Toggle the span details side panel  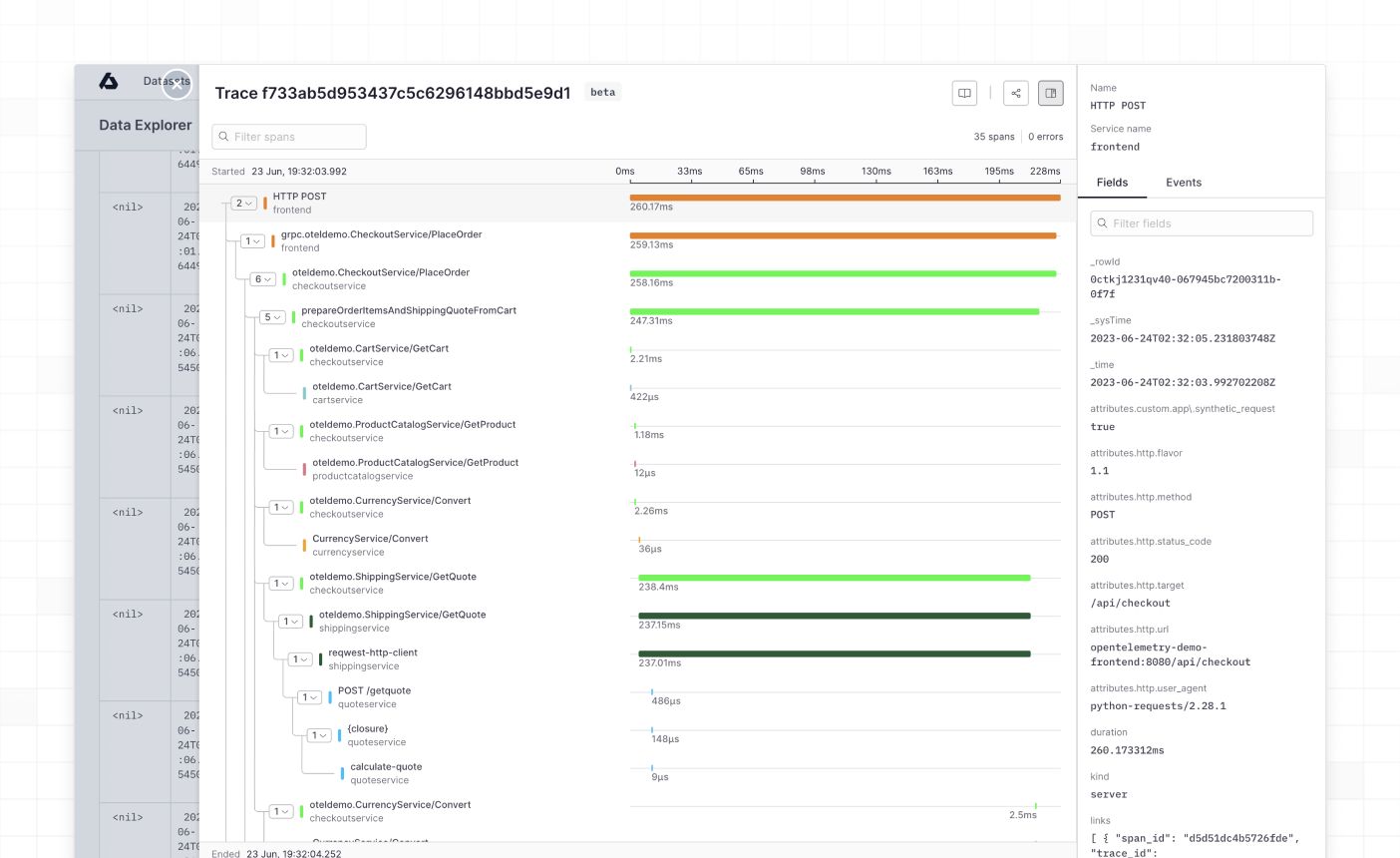coord(1051,93)
